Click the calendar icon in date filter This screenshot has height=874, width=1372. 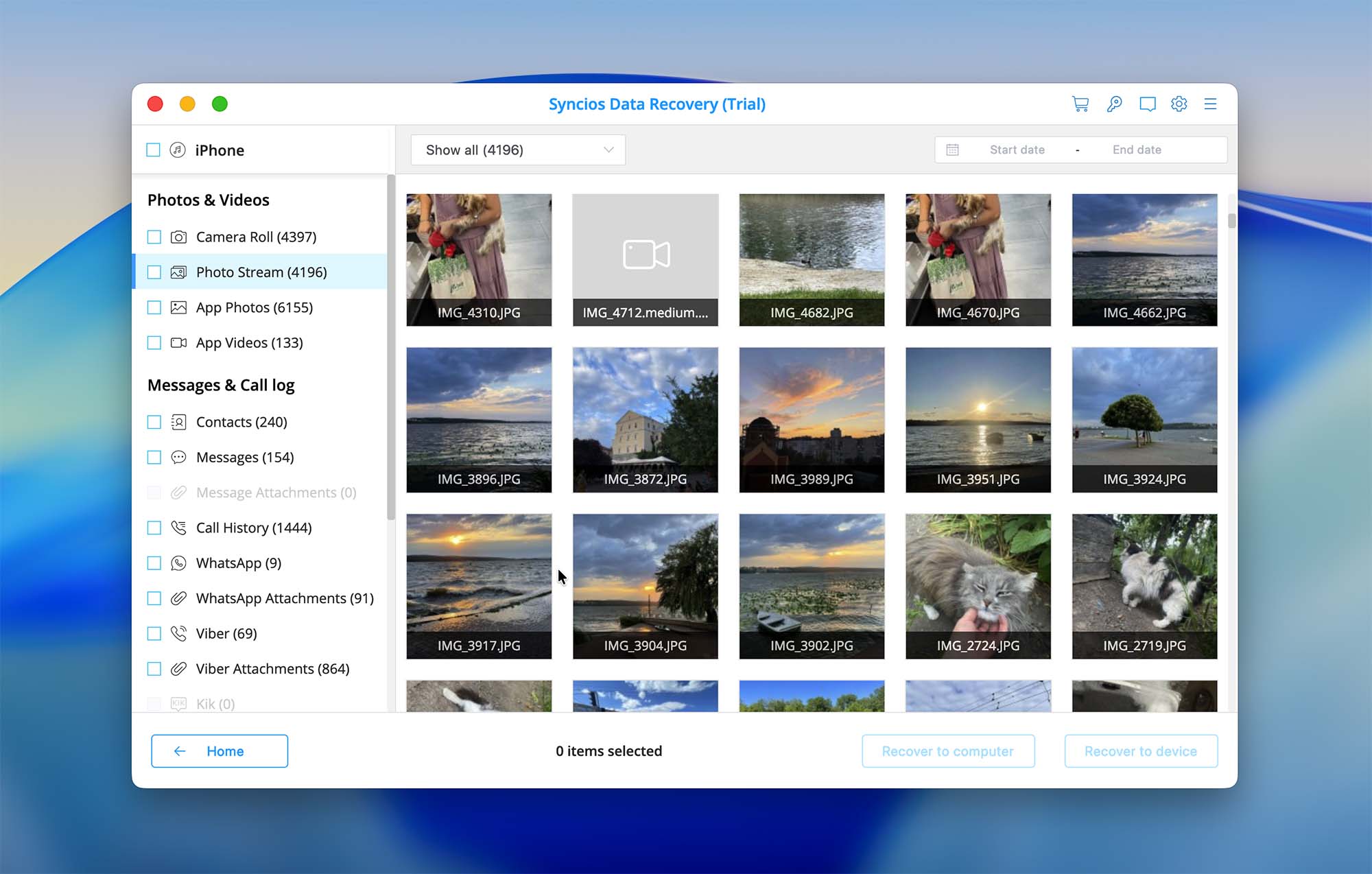tap(952, 150)
